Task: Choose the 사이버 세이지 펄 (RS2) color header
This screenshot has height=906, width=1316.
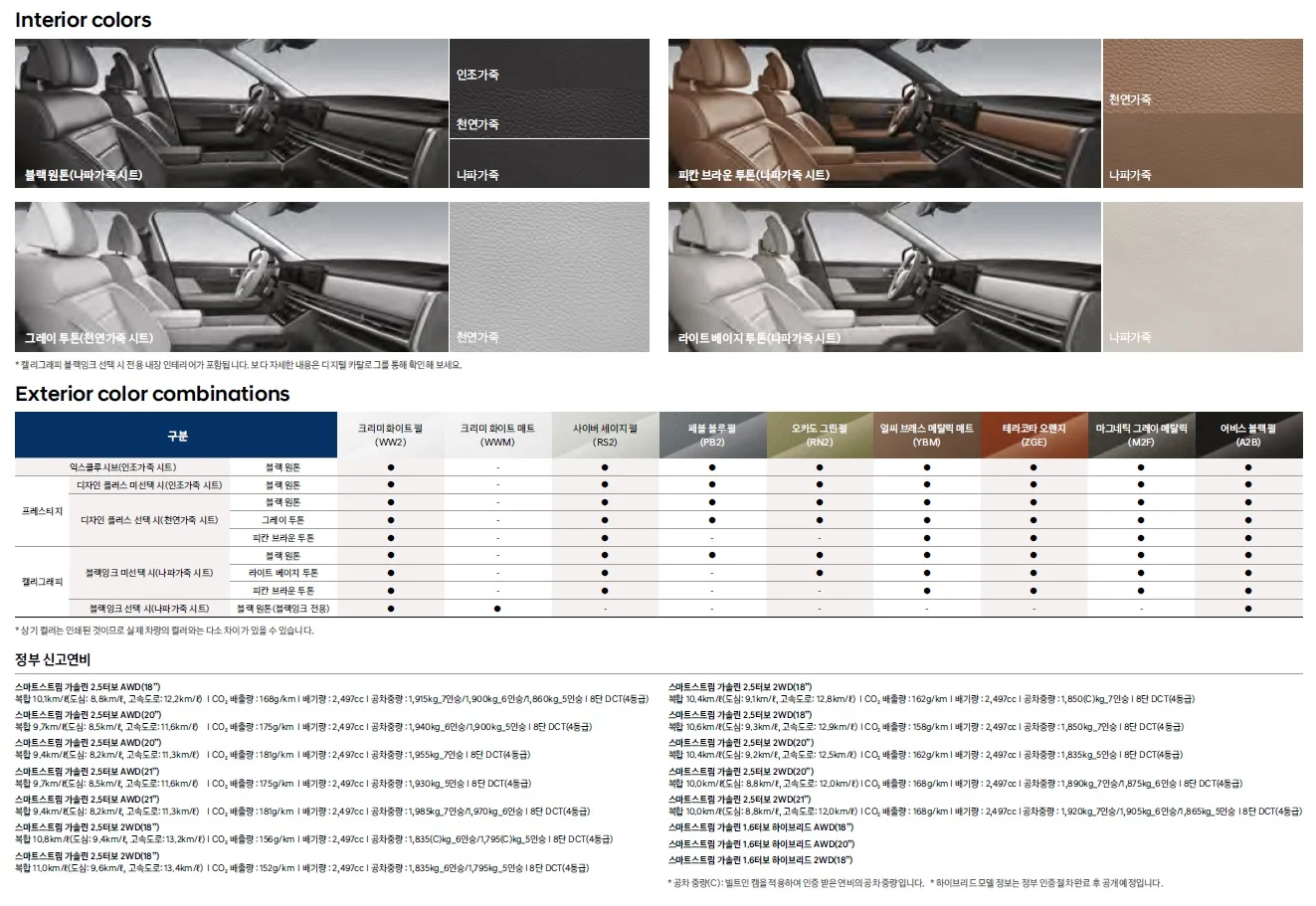Action: point(605,435)
